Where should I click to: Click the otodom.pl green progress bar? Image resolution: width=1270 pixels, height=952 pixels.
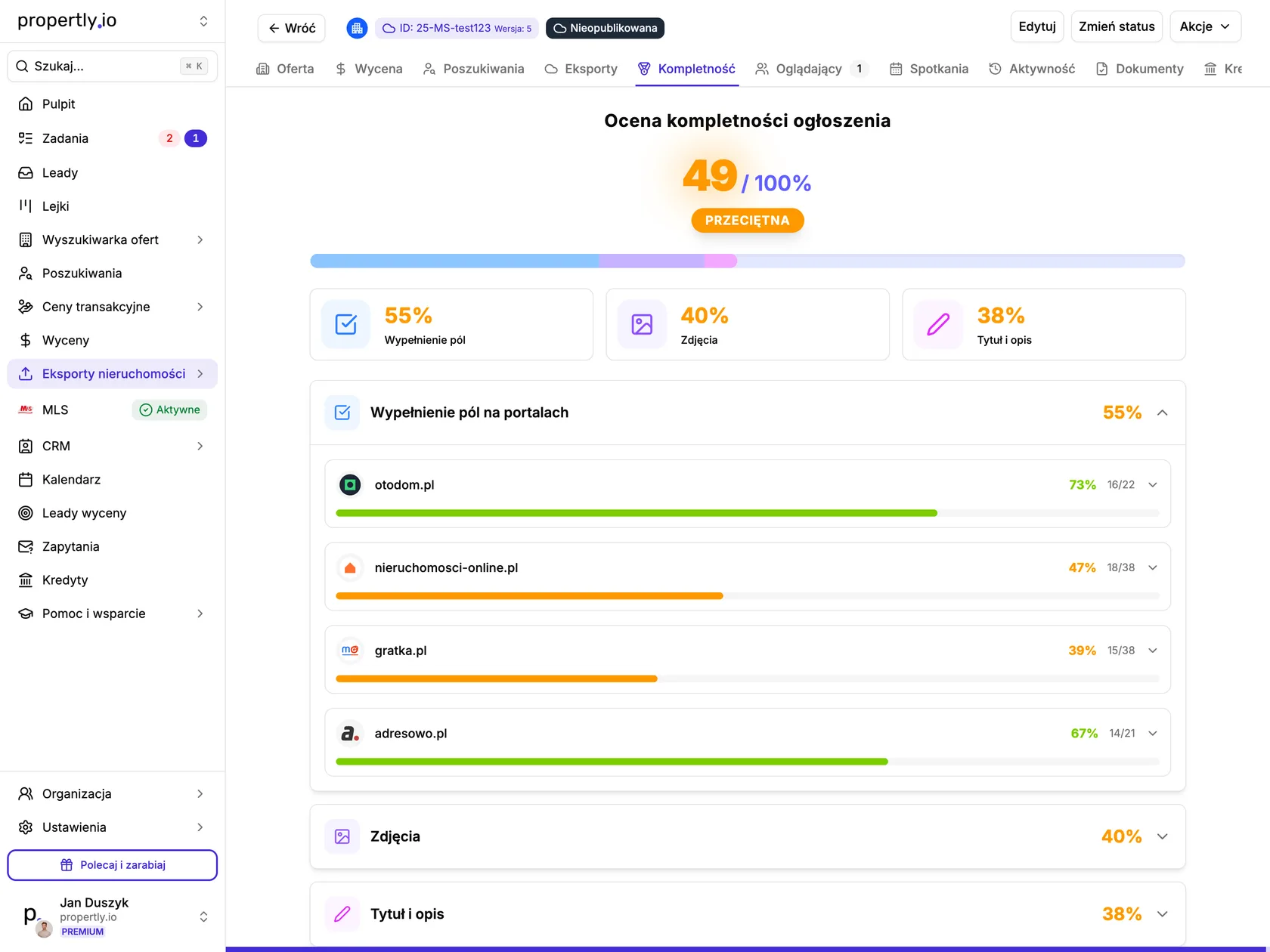(x=637, y=513)
